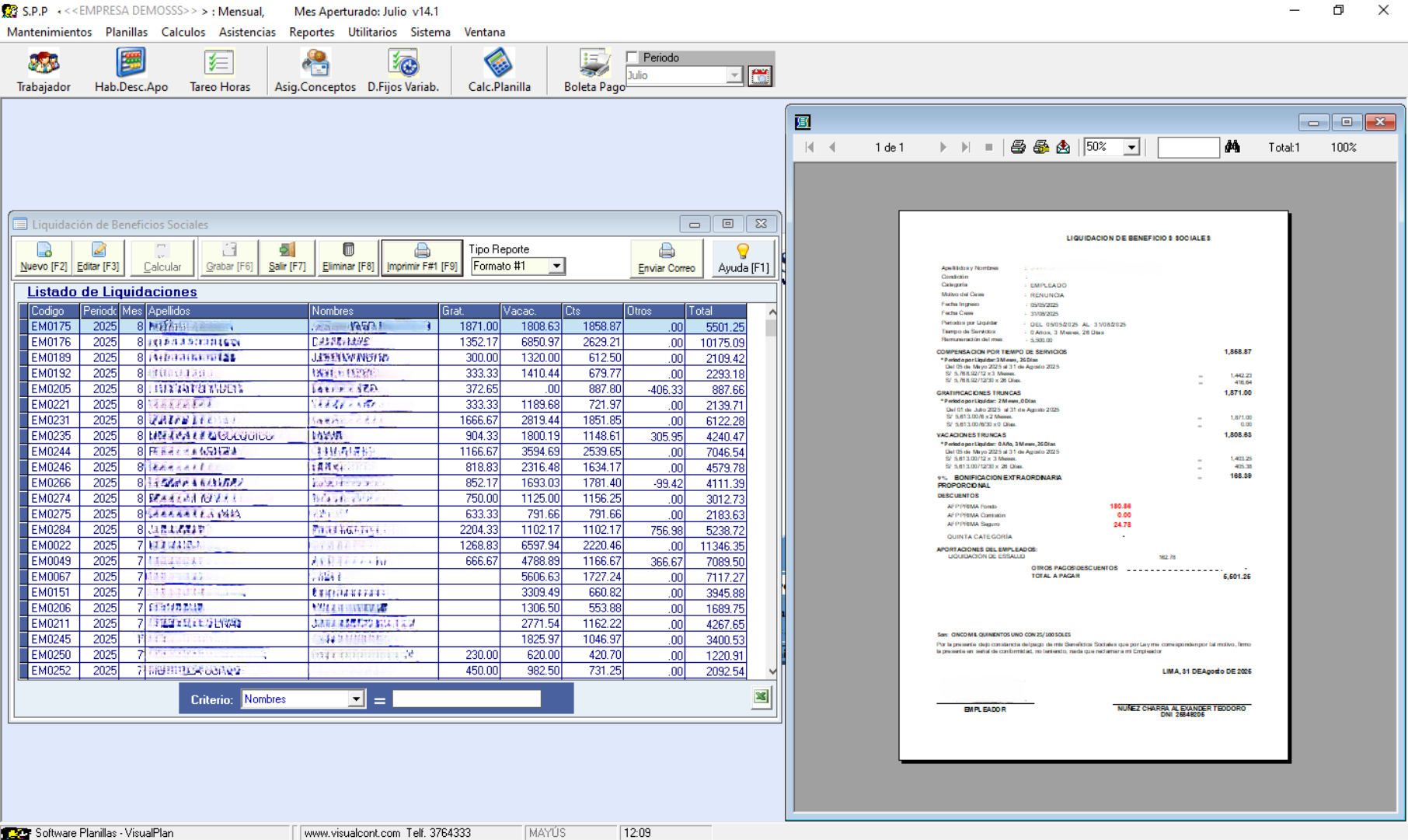Image resolution: width=1408 pixels, height=840 pixels.
Task: Open the 50% zoom dropdown in preview
Action: coord(1131,147)
